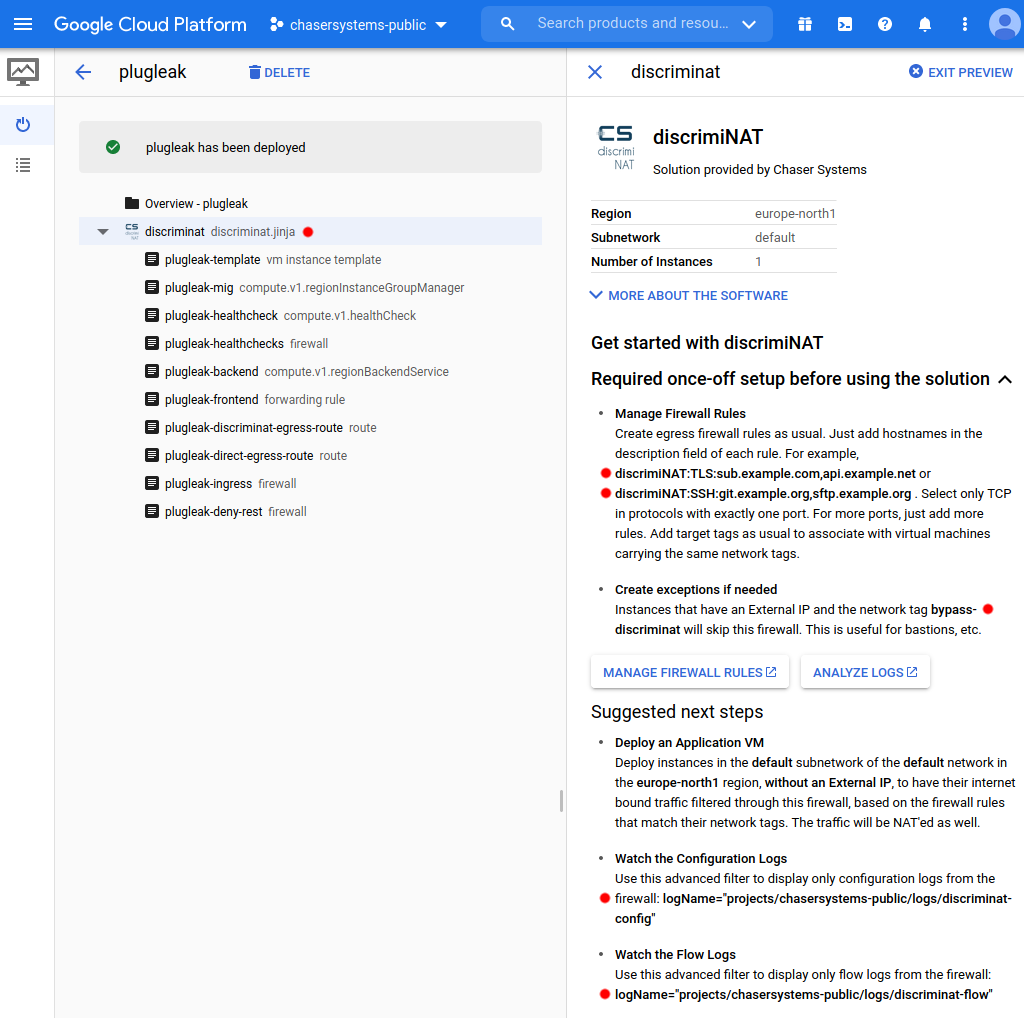The width and height of the screenshot is (1024, 1018).
Task: Open the Help question-mark icon
Action: coord(884,24)
